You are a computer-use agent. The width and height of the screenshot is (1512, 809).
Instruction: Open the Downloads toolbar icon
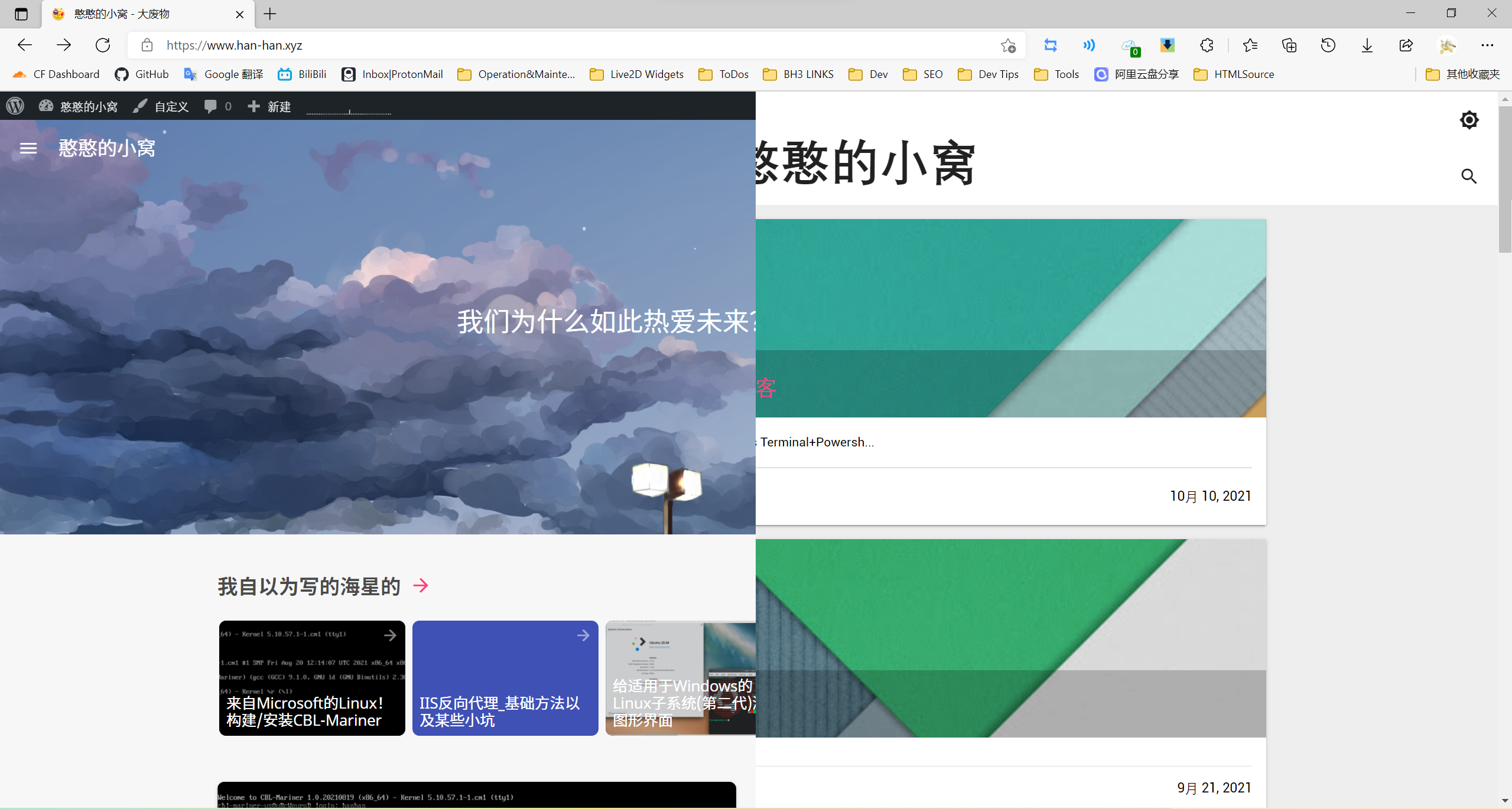click(1367, 45)
